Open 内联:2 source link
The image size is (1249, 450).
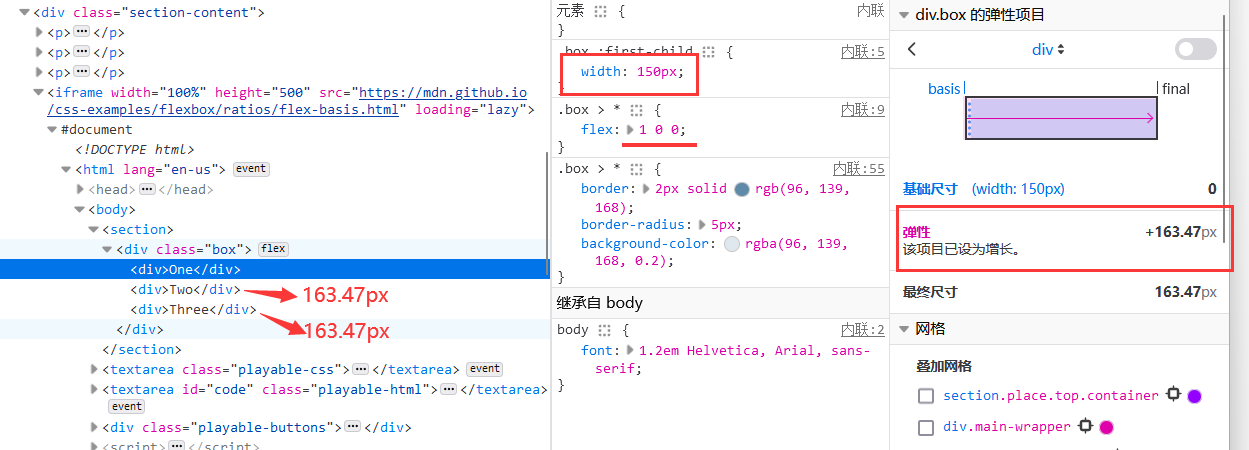(863, 330)
